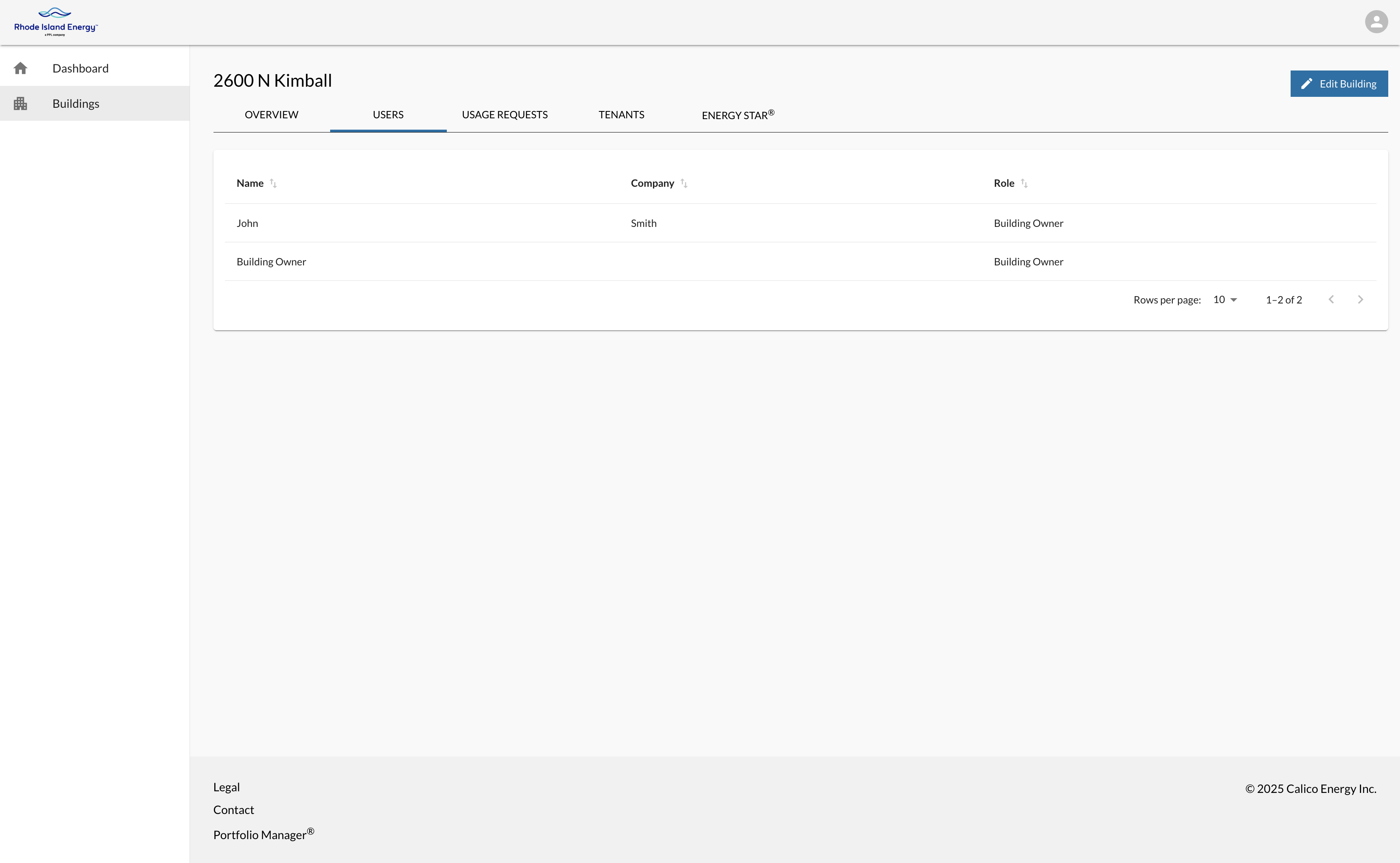
Task: Open the Legal footer link
Action: tap(226, 787)
